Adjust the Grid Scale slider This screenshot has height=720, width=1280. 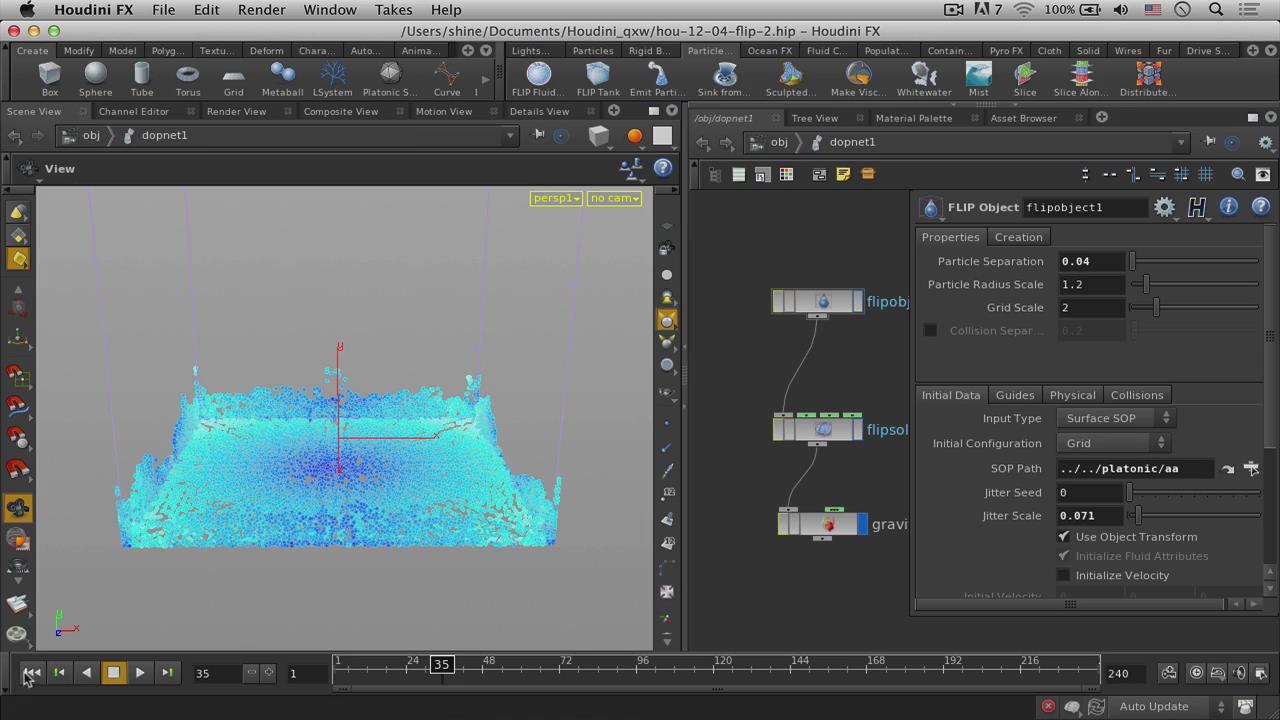point(1194,307)
